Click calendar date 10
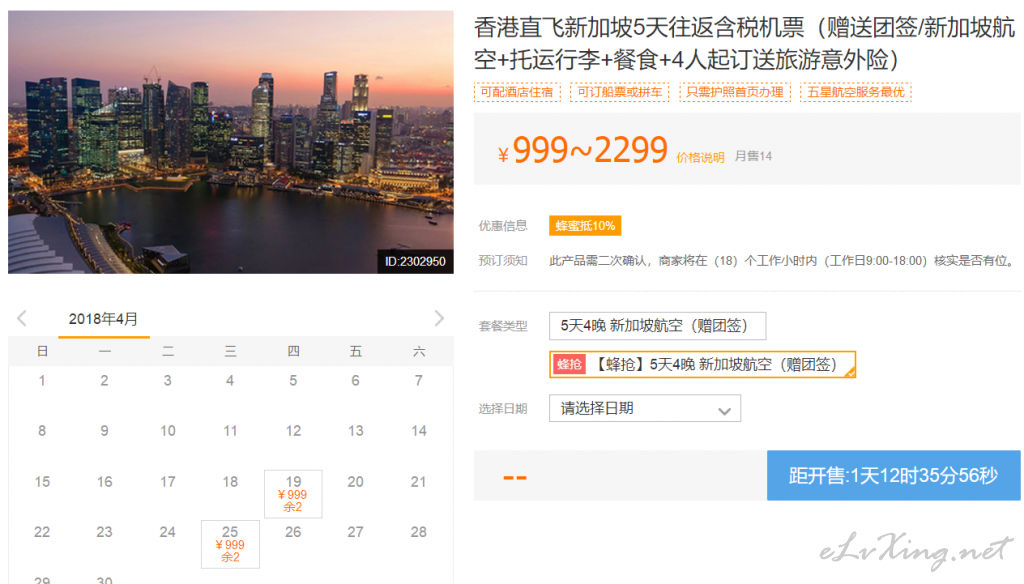This screenshot has width=1024, height=584. point(168,431)
